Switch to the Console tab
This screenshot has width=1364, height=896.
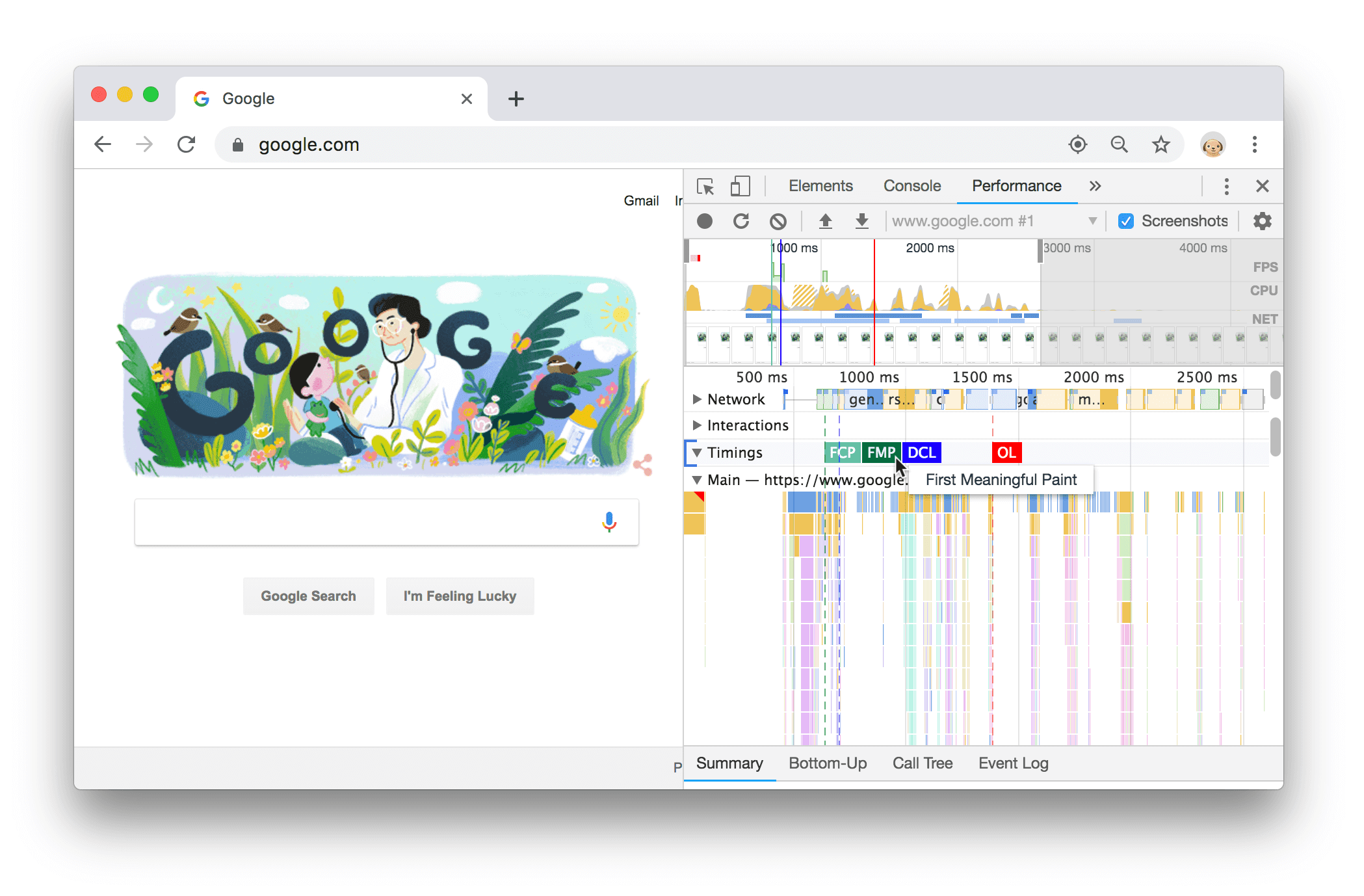910,186
